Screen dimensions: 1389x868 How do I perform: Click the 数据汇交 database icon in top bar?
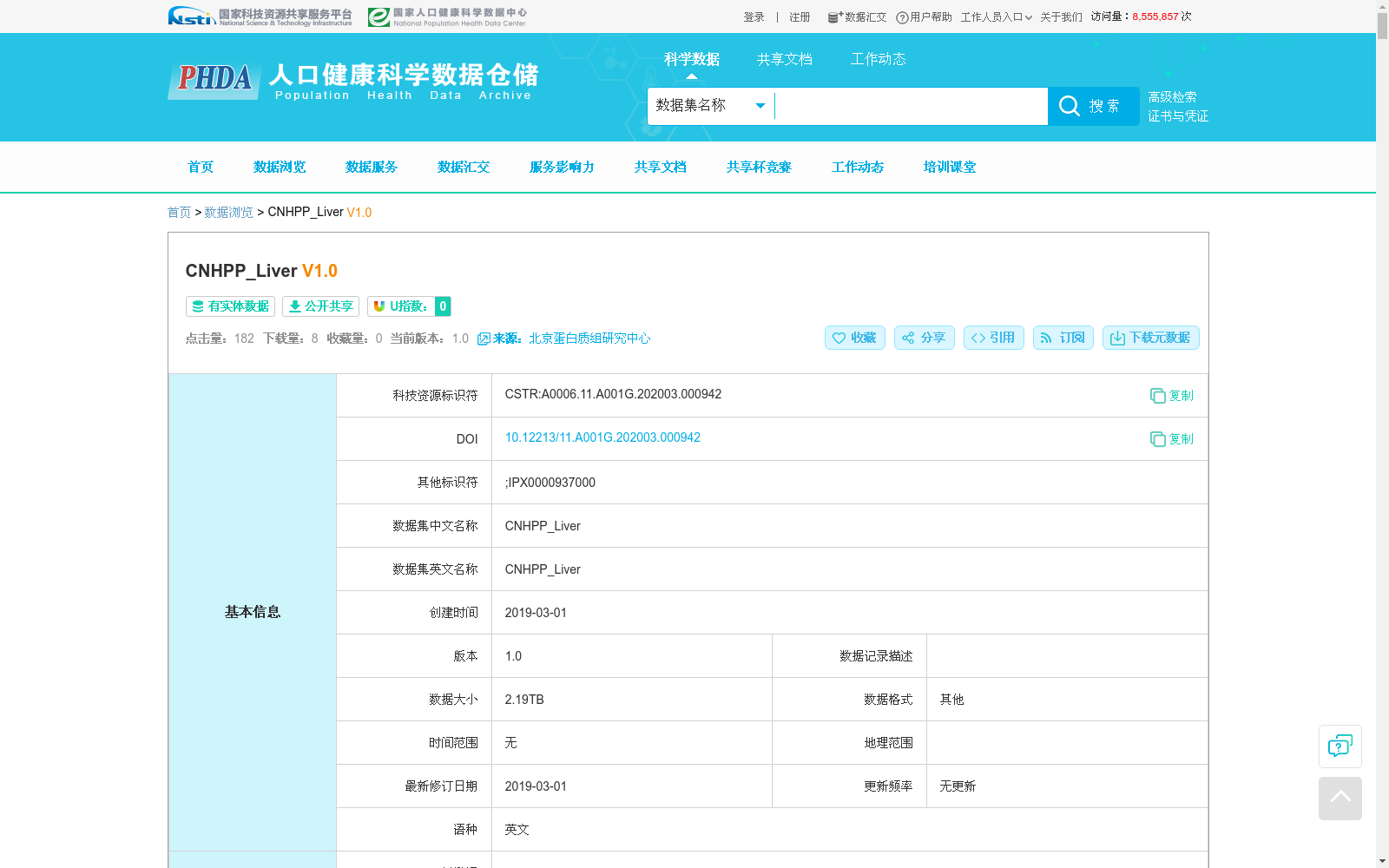point(834,16)
